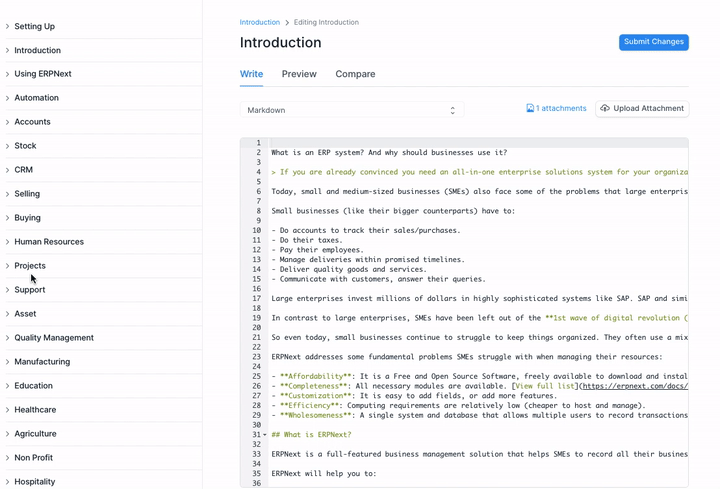Image resolution: width=720 pixels, height=489 pixels.
Task: Switch to the Preview tab
Action: [299, 74]
